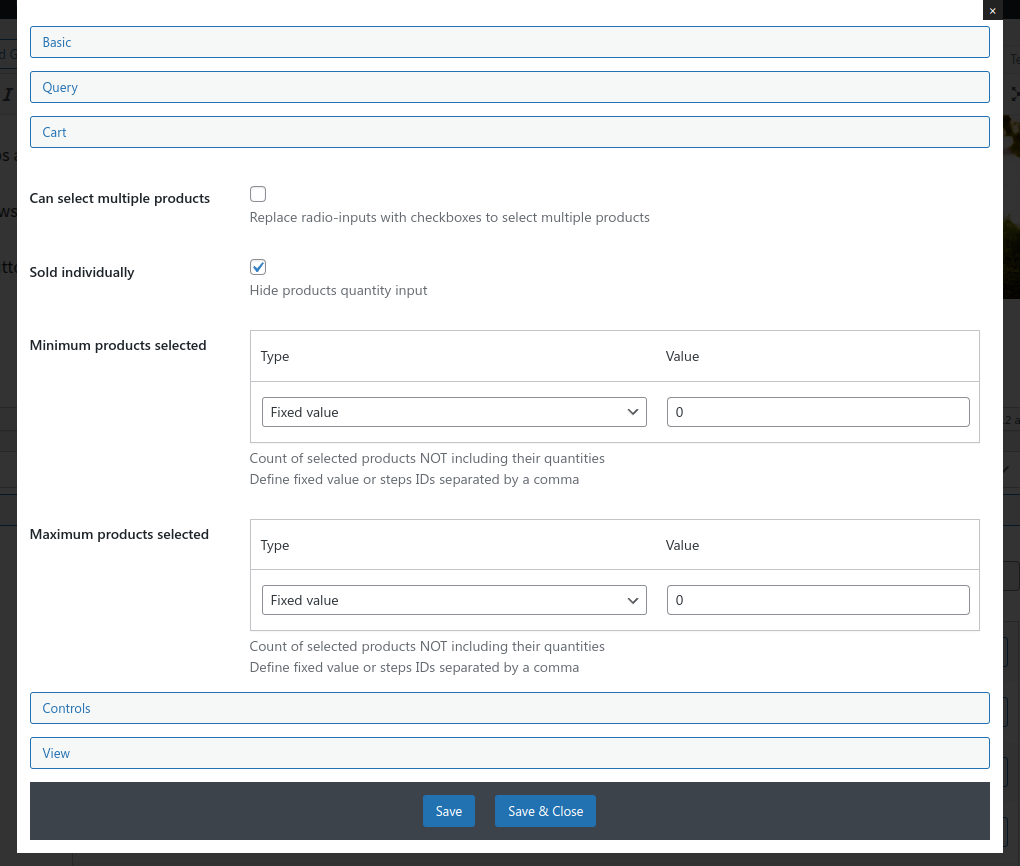The image size is (1020, 866).
Task: Close the modal with the X icon
Action: (x=992, y=10)
